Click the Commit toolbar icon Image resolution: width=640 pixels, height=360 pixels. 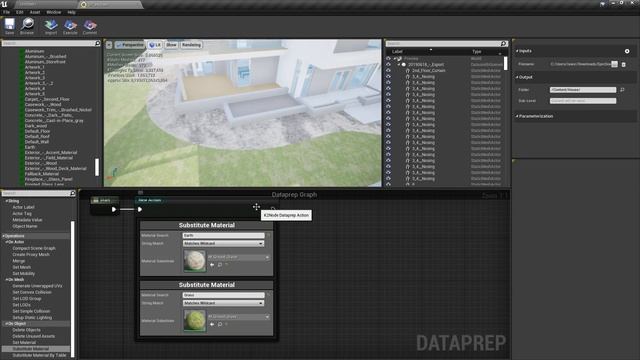[x=90, y=25]
